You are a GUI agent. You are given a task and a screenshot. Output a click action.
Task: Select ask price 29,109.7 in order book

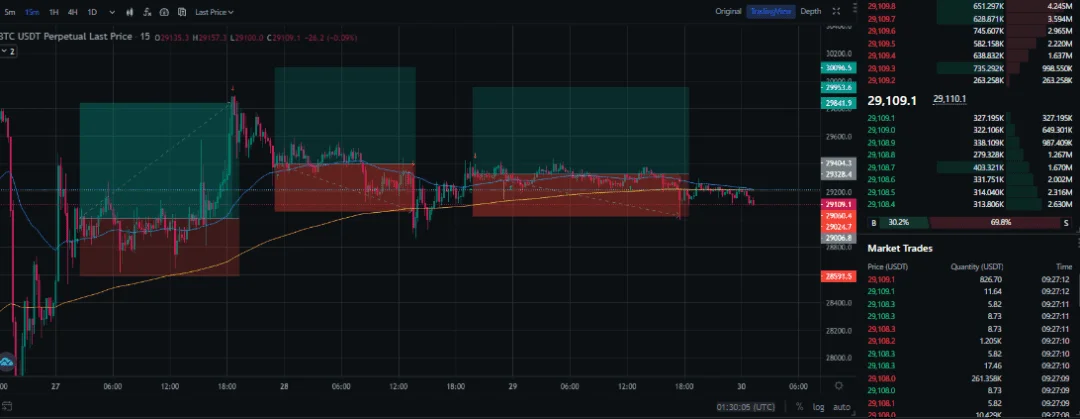point(881,19)
